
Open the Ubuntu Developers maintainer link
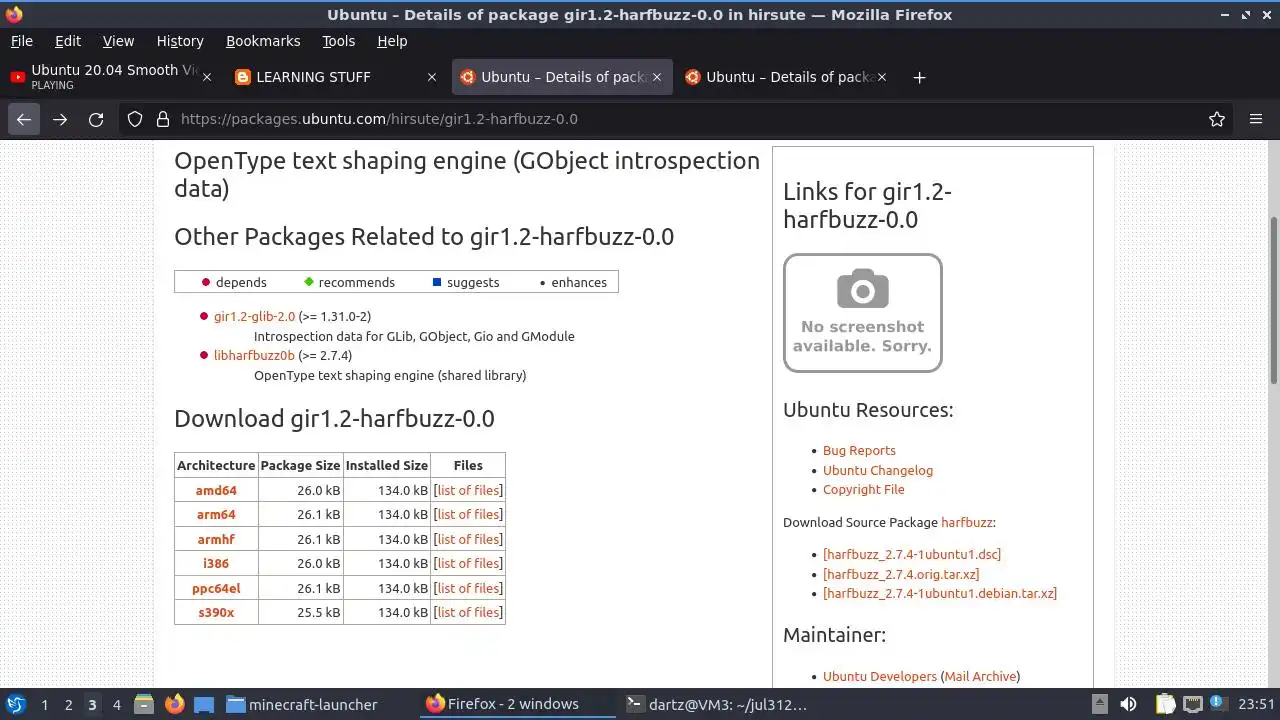click(x=880, y=677)
